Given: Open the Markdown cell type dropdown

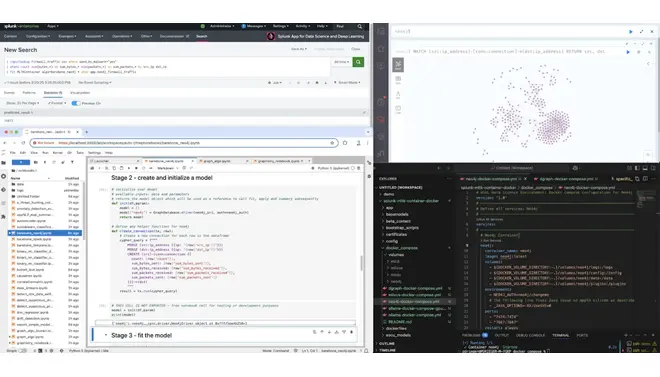Looking at the screenshot, I should [167, 168].
